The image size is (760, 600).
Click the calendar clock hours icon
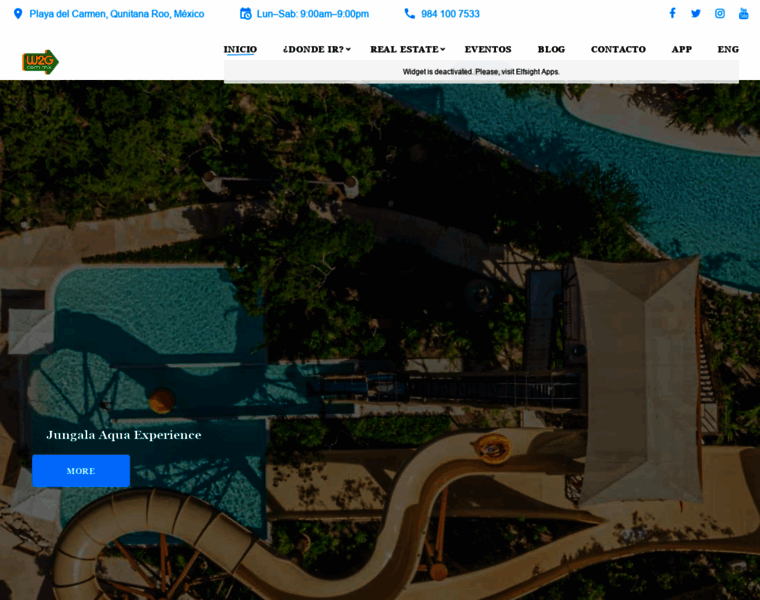[x=246, y=14]
